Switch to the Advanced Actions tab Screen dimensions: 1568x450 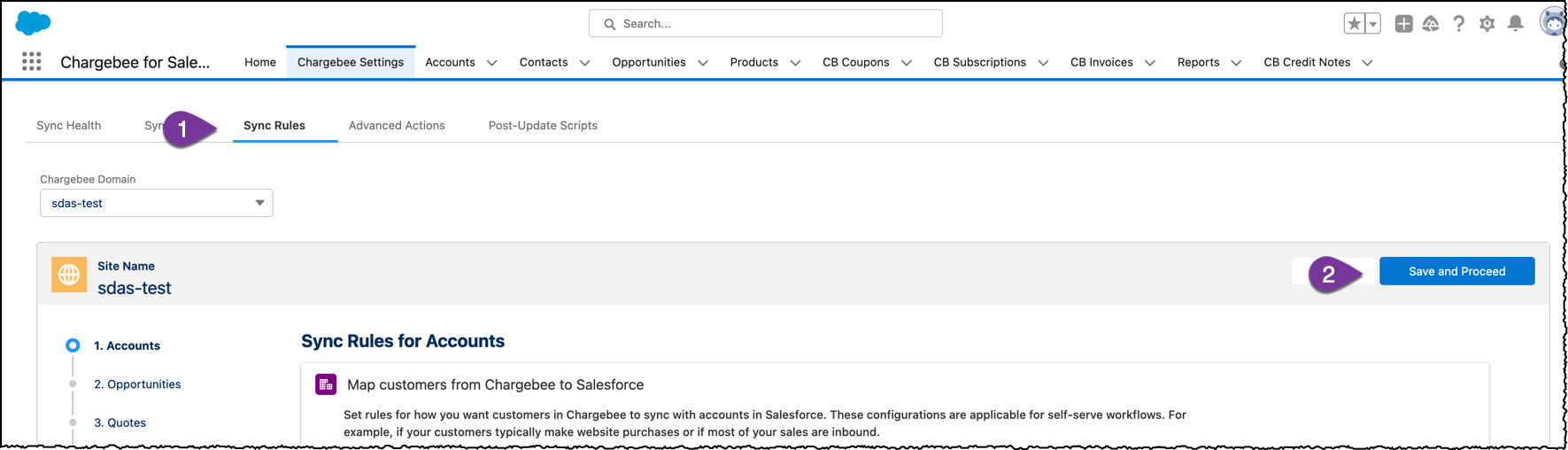(397, 126)
